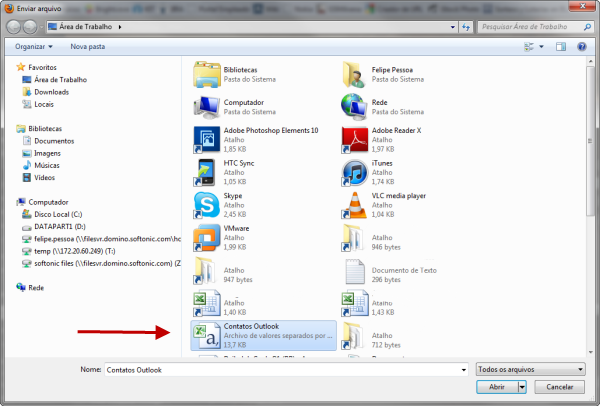600x406 pixels.
Task: Click the Cancelar button
Action: click(559, 387)
